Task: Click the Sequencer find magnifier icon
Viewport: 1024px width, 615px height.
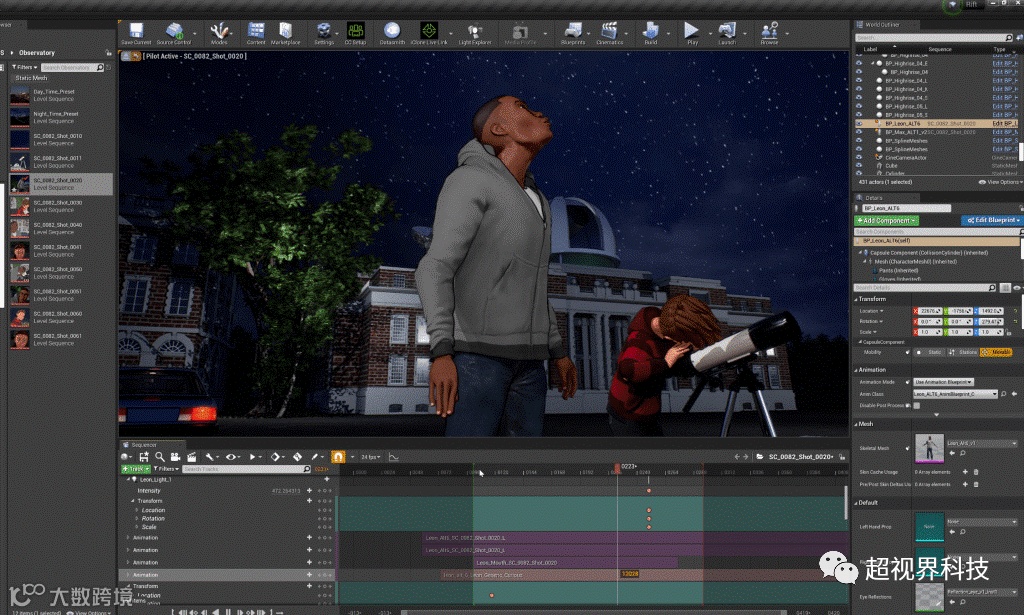Action: click(x=159, y=457)
